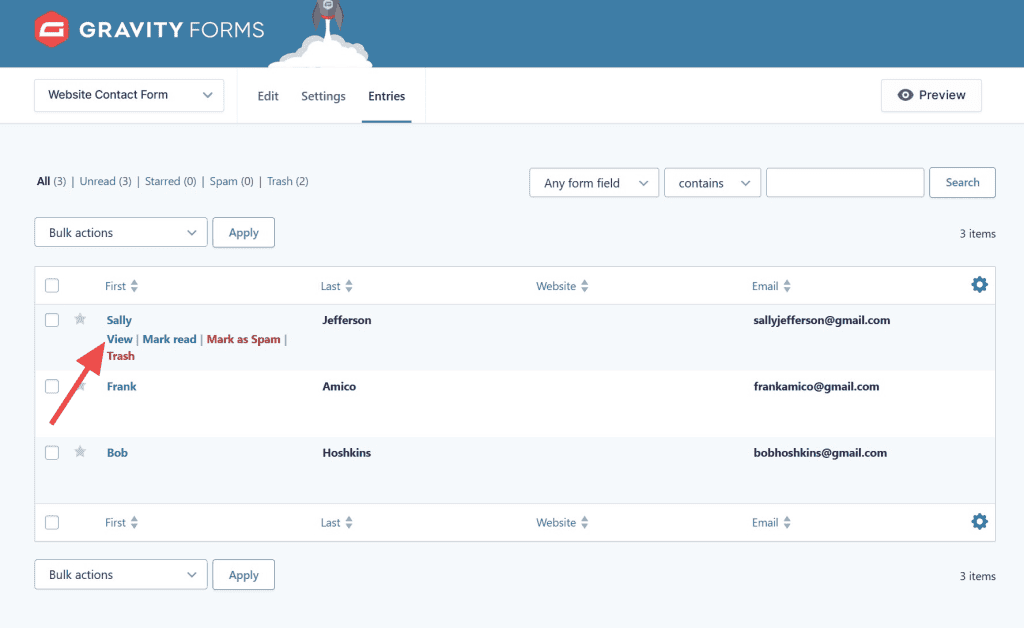The width and height of the screenshot is (1024, 628).
Task: Switch to the Entries tab
Action: tap(387, 96)
